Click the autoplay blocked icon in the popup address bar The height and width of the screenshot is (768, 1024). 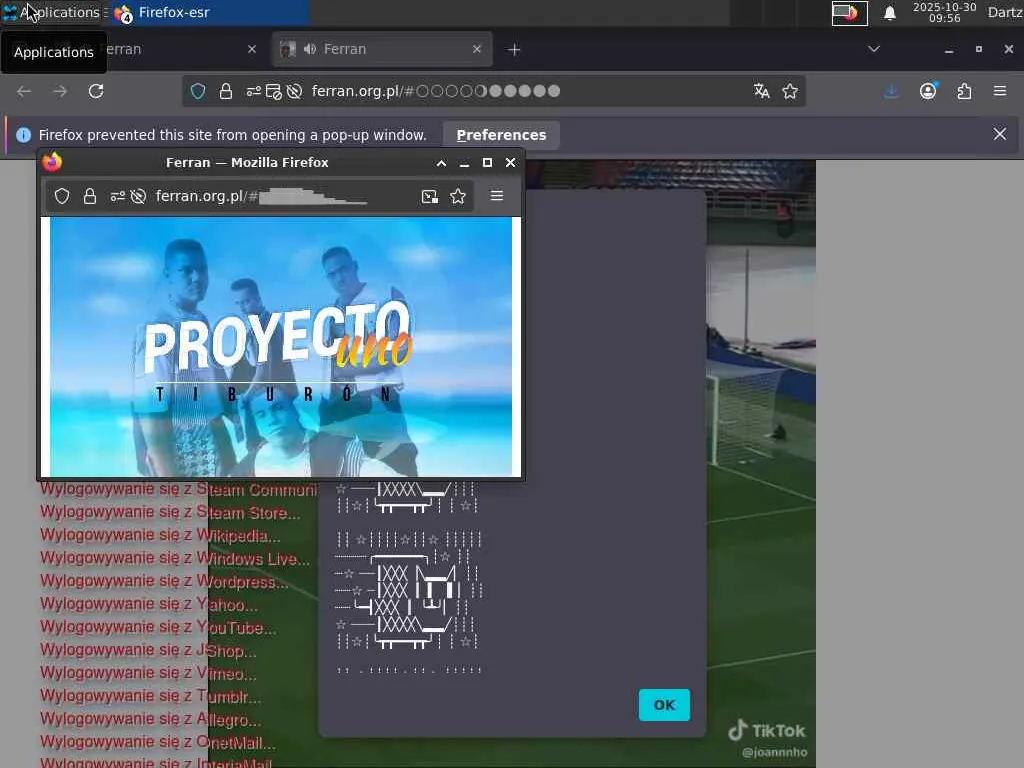pos(138,196)
